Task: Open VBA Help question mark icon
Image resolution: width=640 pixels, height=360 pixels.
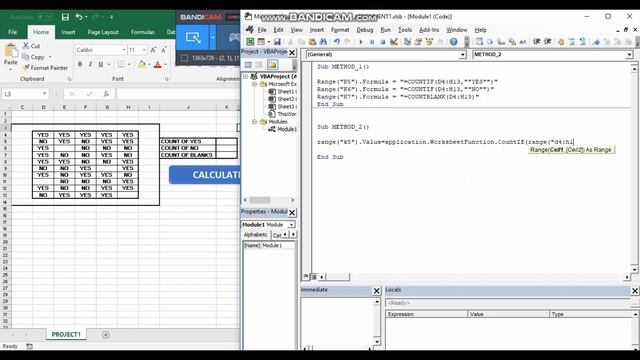Action: [453, 42]
